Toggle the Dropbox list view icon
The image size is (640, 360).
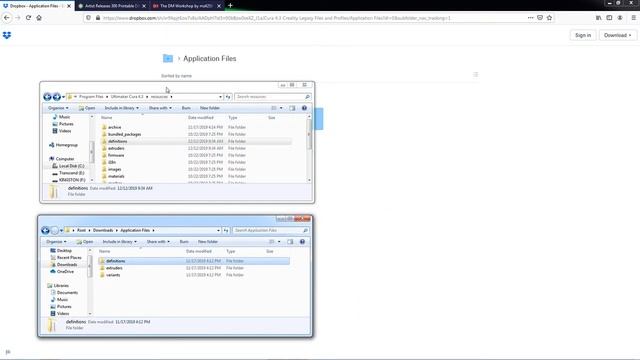point(476,75)
